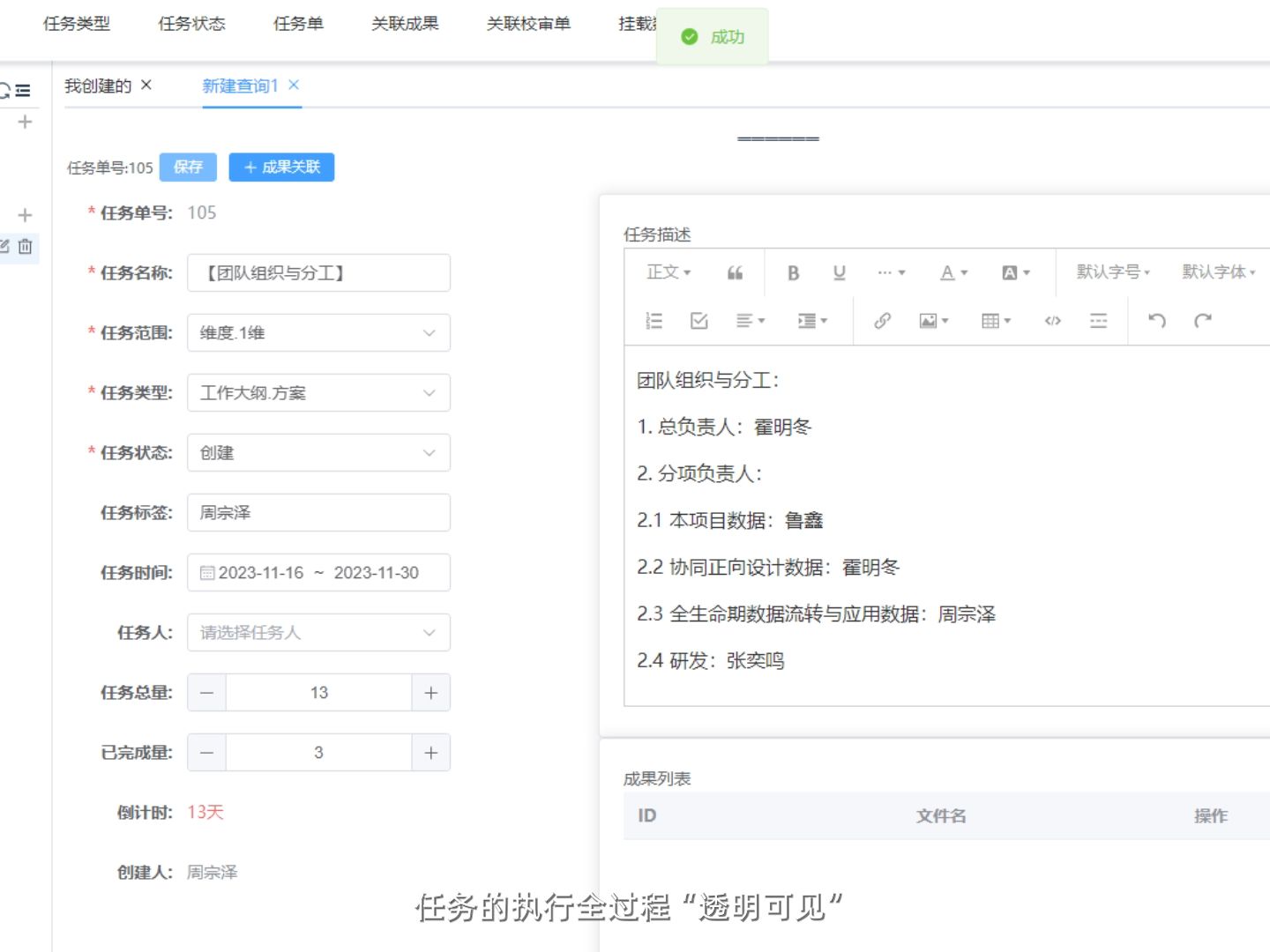
Task: Click lower plus icon in sidebar
Action: pyautogui.click(x=25, y=215)
